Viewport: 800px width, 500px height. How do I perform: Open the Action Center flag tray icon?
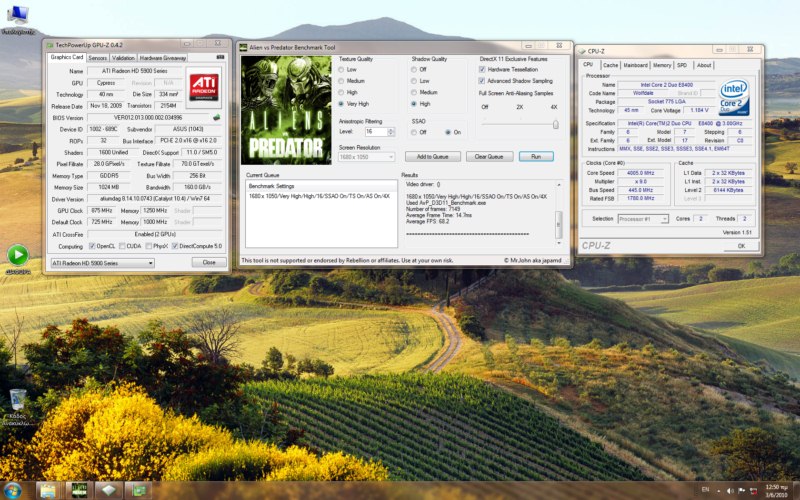tap(741, 490)
